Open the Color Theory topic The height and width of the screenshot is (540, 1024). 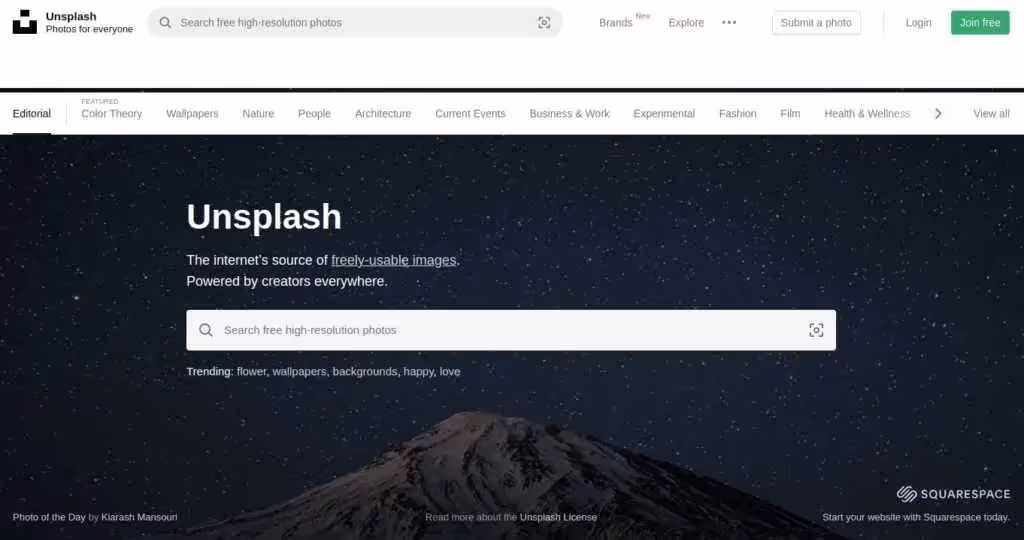112,114
